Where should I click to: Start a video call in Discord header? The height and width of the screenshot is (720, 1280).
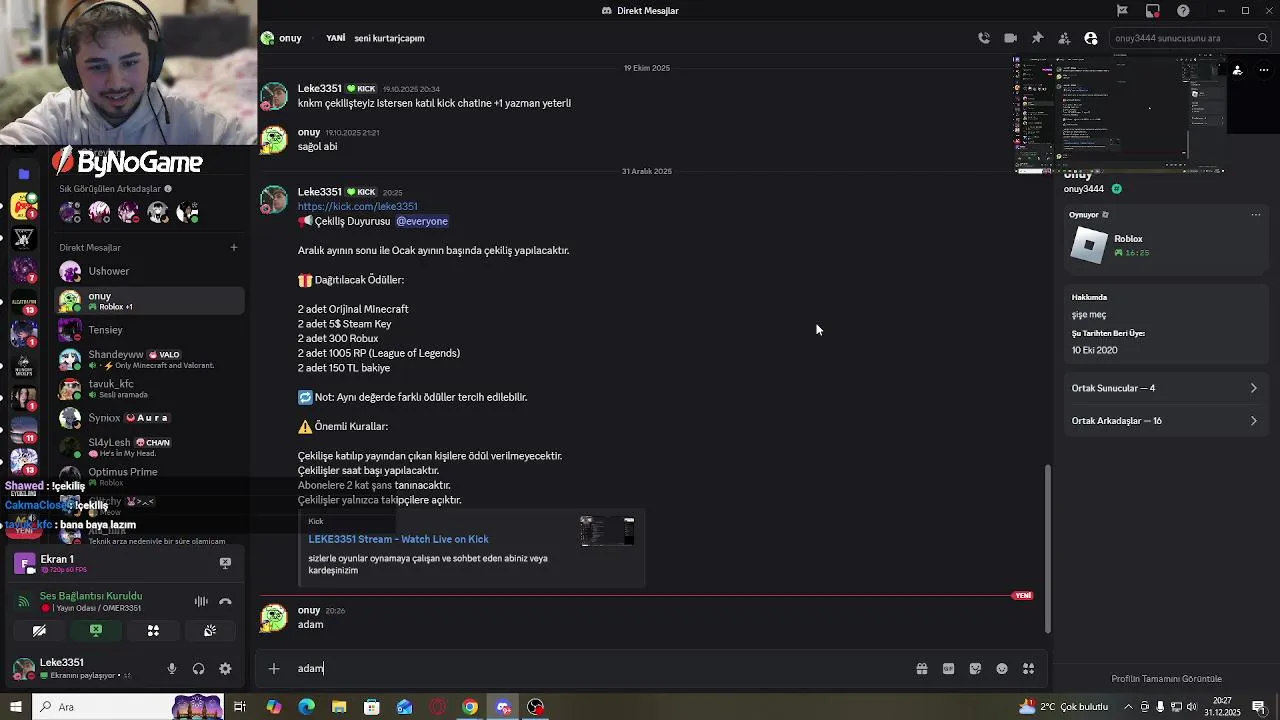tap(1011, 38)
